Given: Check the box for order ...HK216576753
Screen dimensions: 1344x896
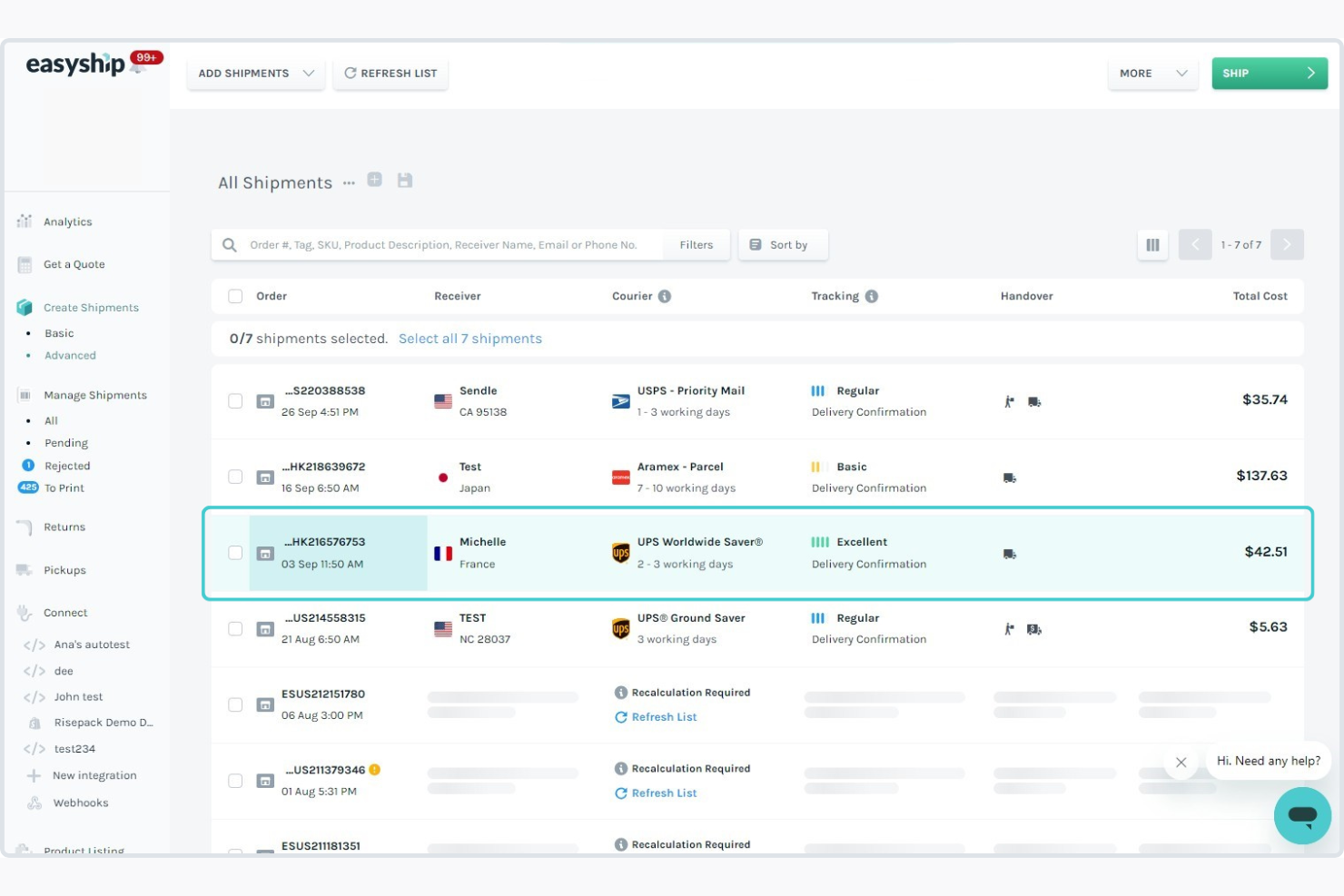Looking at the screenshot, I should pos(235,553).
